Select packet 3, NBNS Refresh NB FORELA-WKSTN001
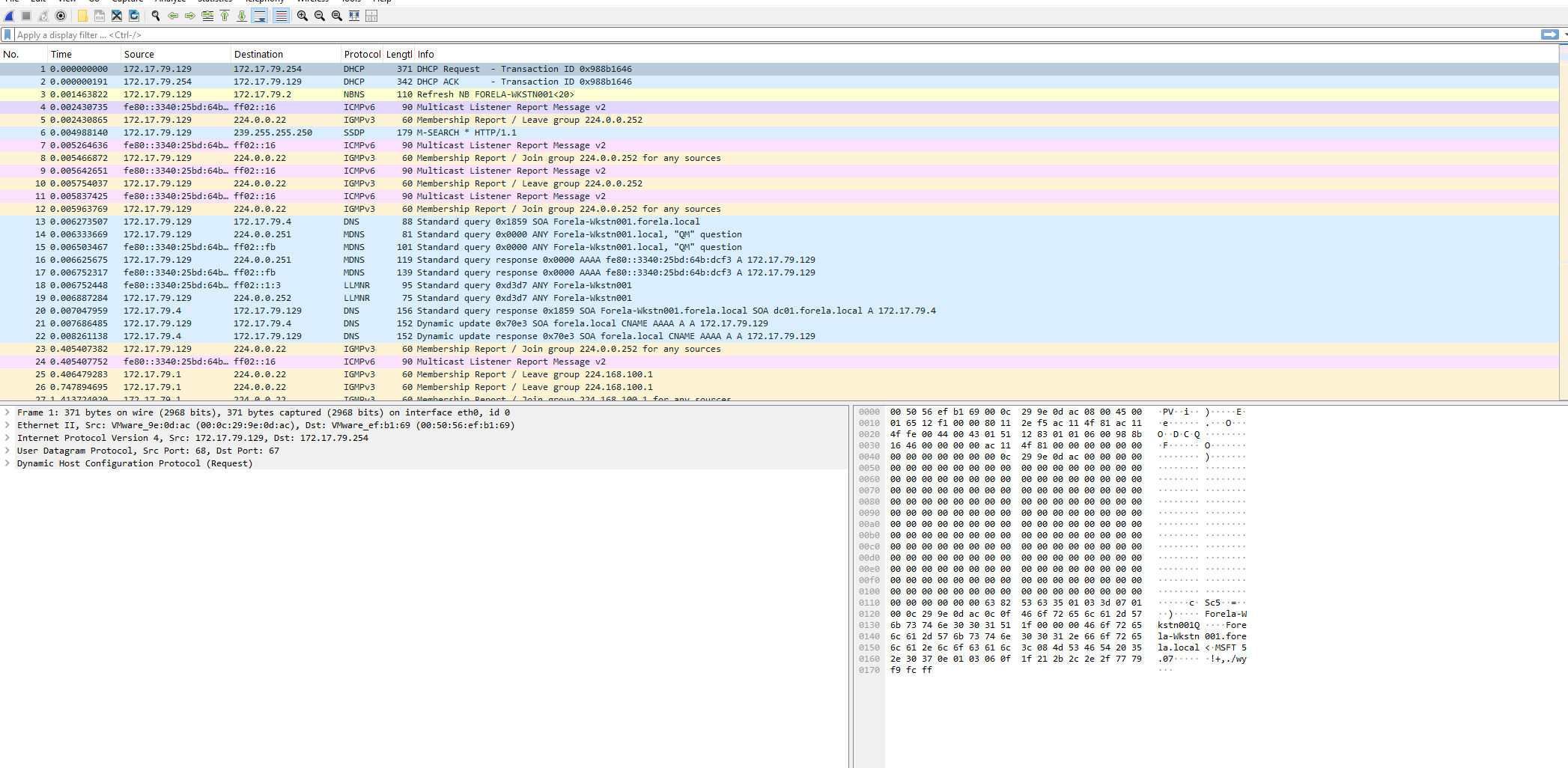This screenshot has height=768, width=1568. pos(779,94)
